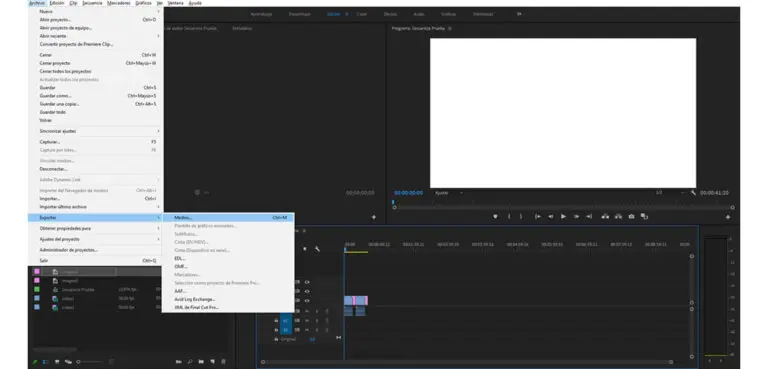Image resolution: width=768 pixels, height=369 pixels.
Task: Click the Mark Out bracket button
Action: [521, 217]
